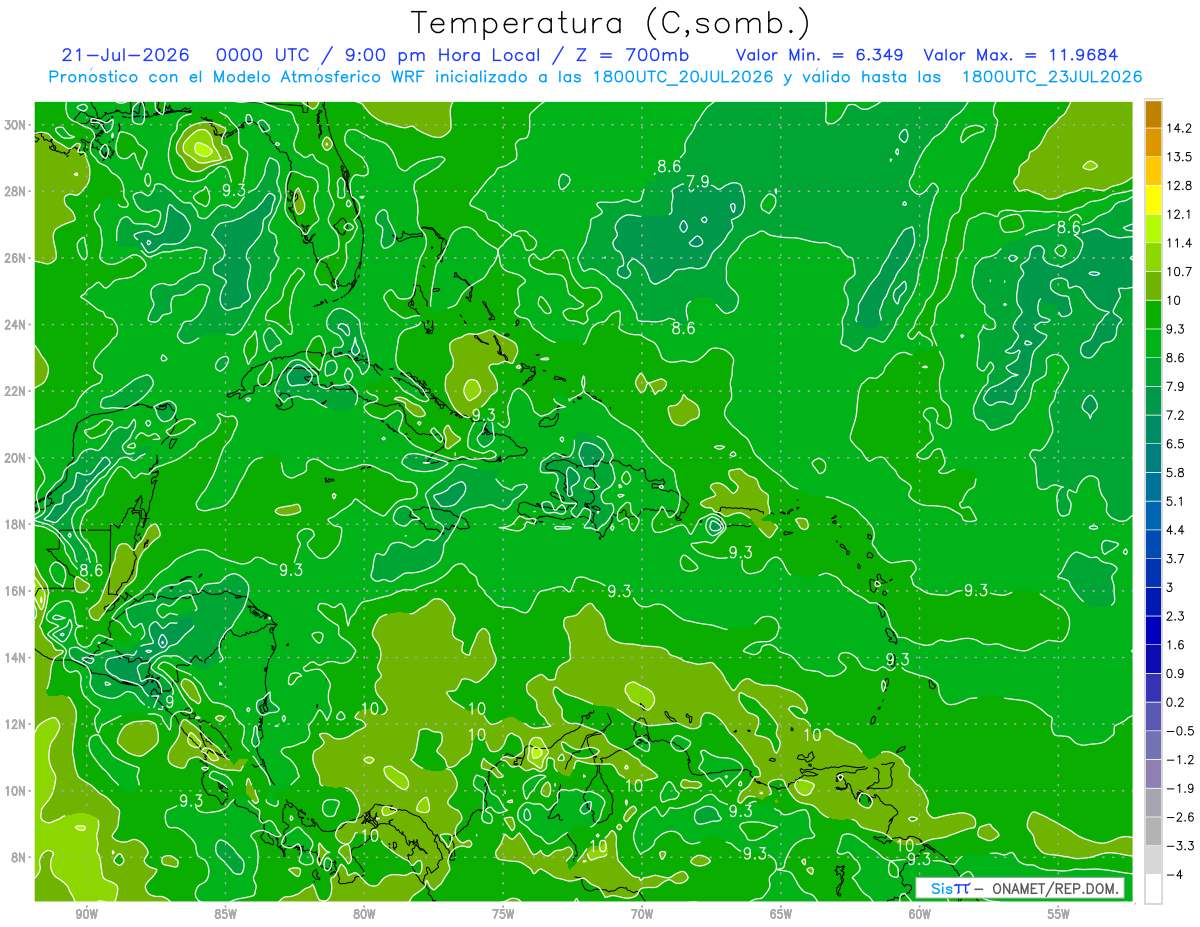Image resolution: width=1200 pixels, height=927 pixels.
Task: Click the '-4' legend label
Action: coord(1174,874)
